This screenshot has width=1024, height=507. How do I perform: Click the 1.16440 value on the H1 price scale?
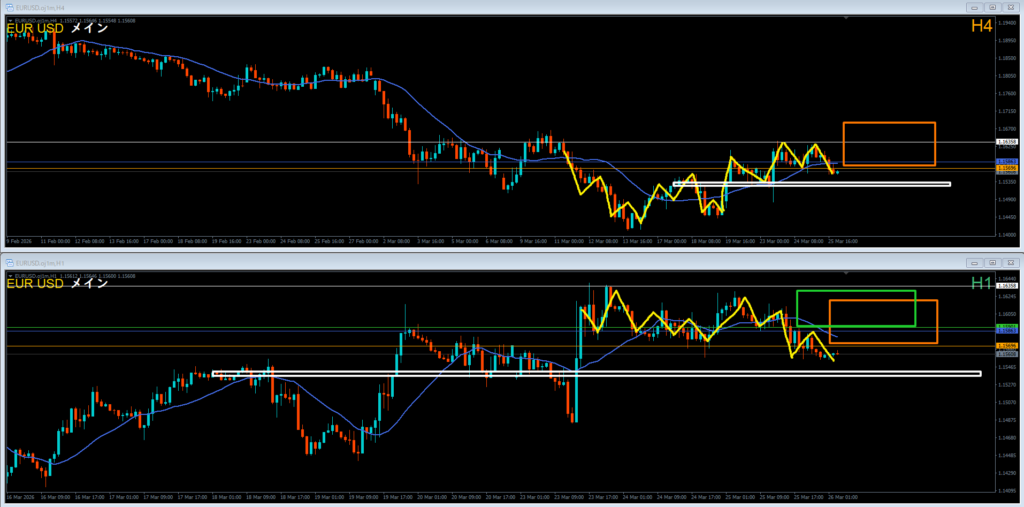point(1008,279)
